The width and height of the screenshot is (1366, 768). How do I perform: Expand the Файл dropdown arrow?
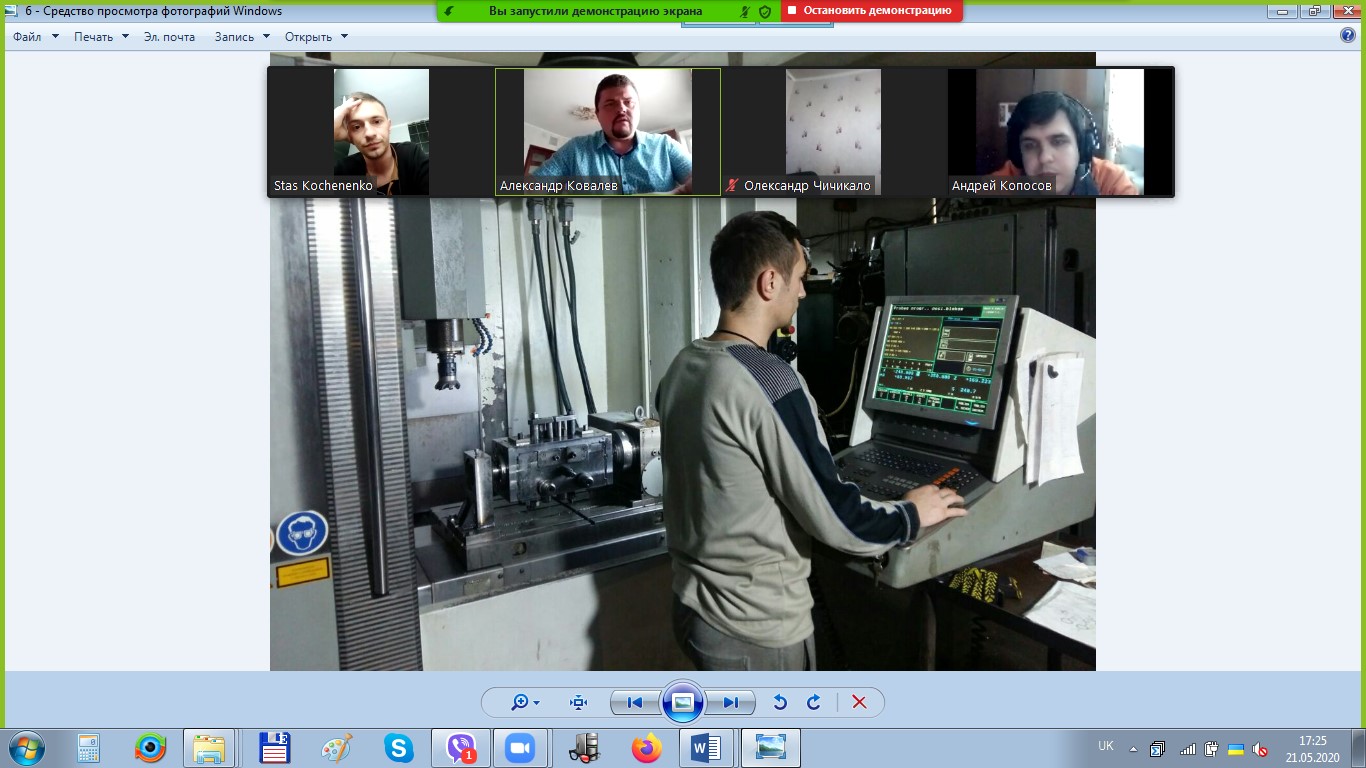pos(55,37)
